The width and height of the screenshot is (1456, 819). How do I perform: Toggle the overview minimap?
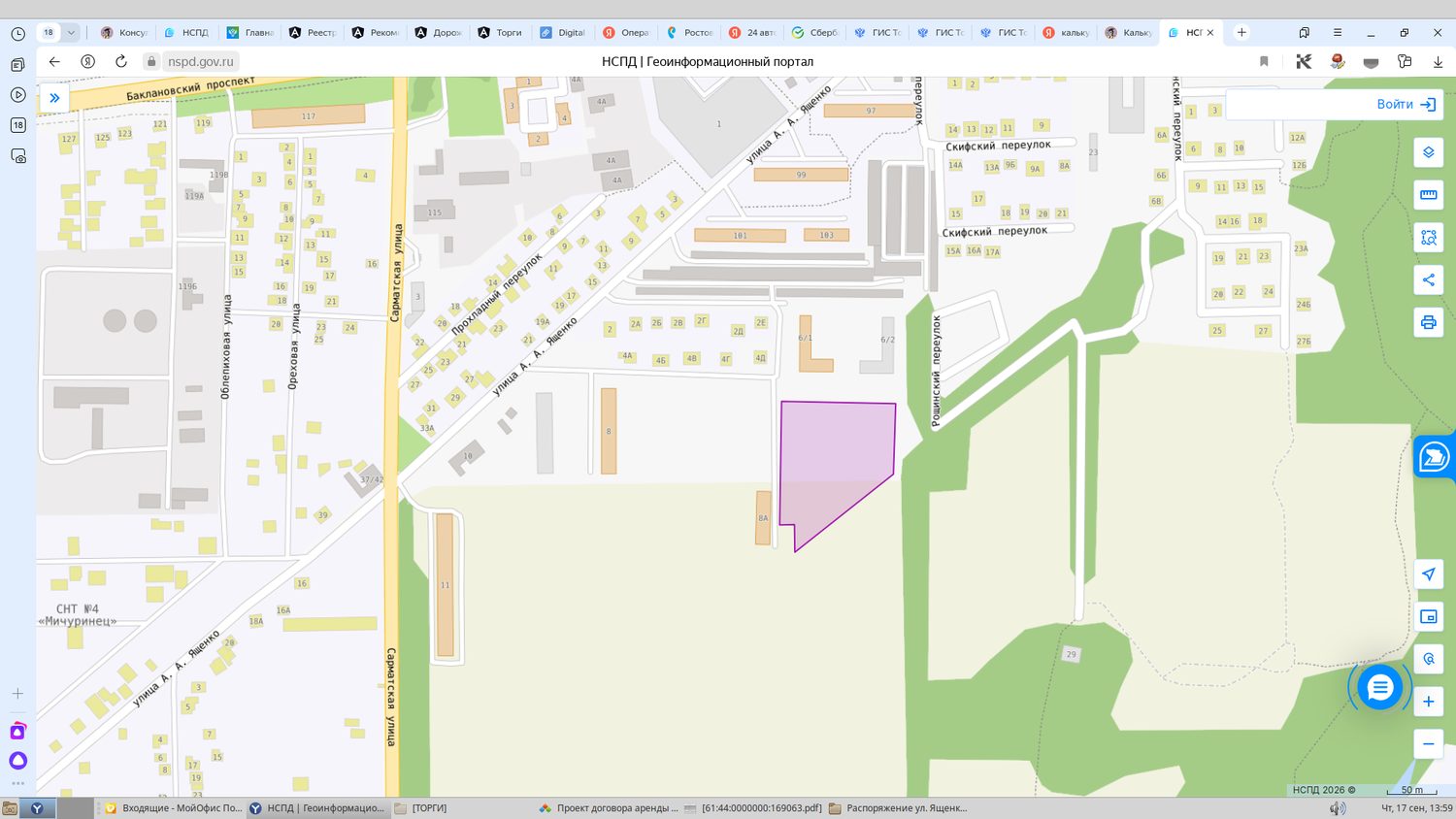(1428, 617)
